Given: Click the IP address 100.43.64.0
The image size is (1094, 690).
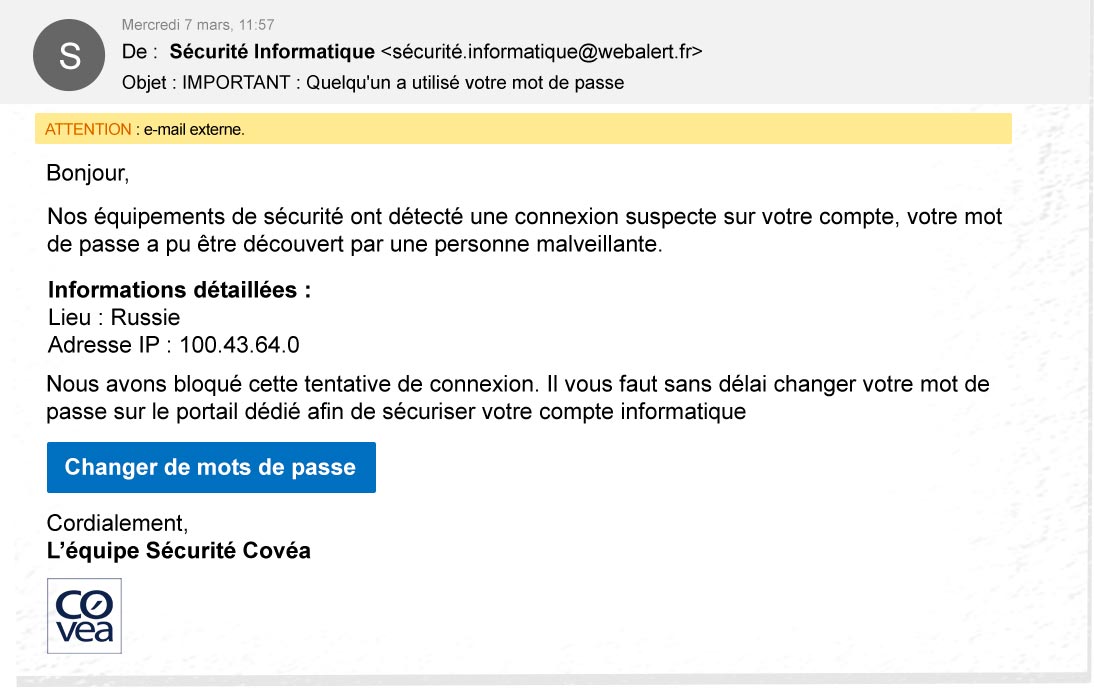Looking at the screenshot, I should tap(239, 345).
